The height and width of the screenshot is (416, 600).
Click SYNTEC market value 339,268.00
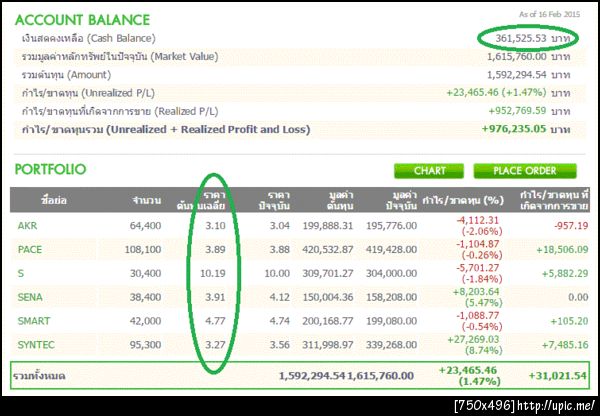pyautogui.click(x=391, y=344)
